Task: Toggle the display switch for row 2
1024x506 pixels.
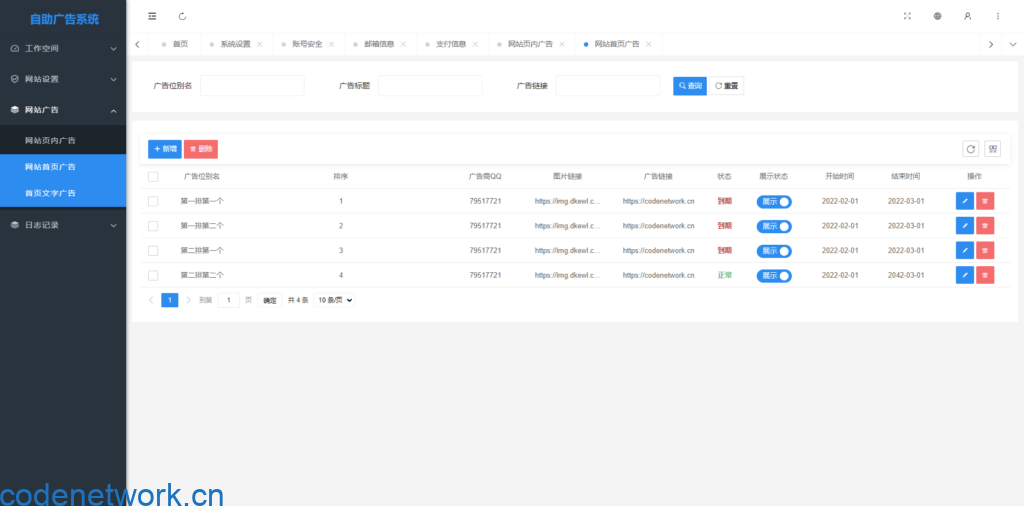Action: 774,226
